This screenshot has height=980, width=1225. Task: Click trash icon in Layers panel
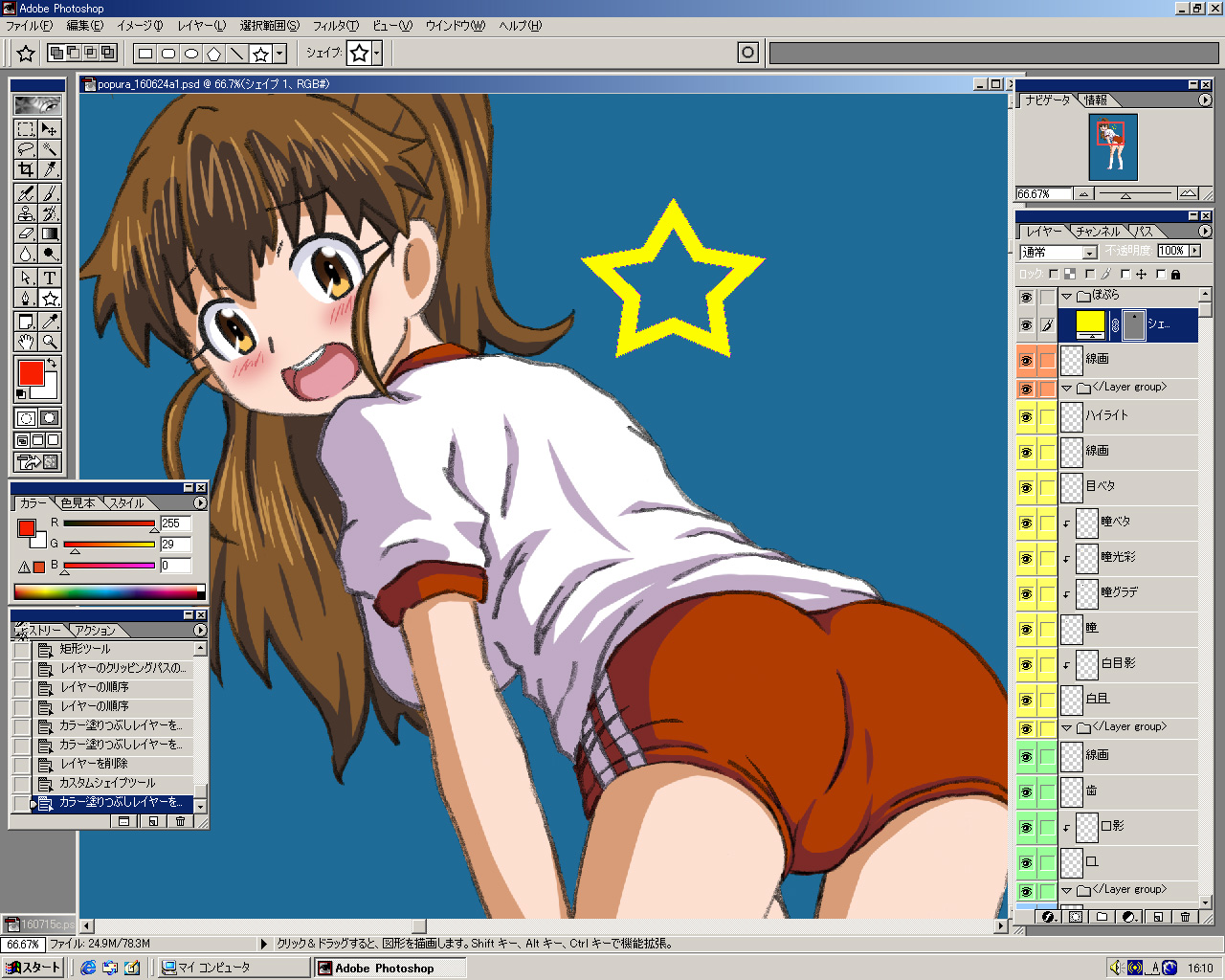[1185, 917]
